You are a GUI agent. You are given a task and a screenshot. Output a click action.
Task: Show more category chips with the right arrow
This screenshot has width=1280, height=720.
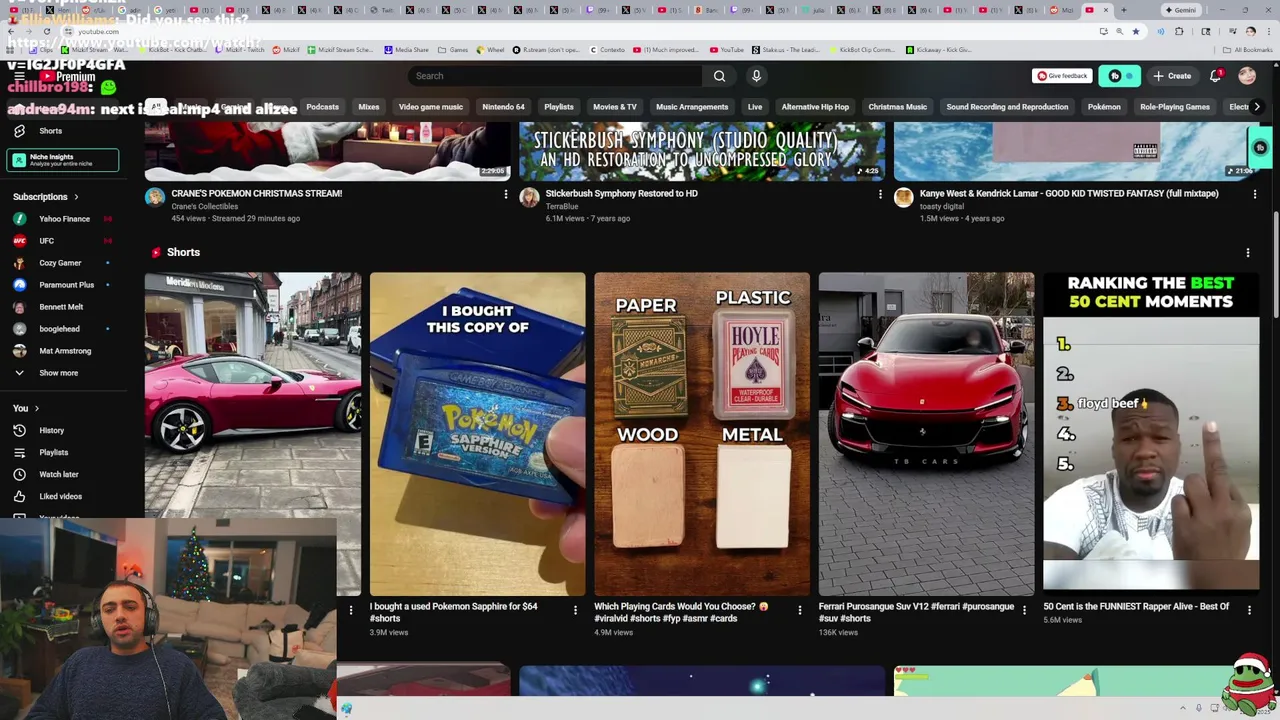click(x=1257, y=107)
